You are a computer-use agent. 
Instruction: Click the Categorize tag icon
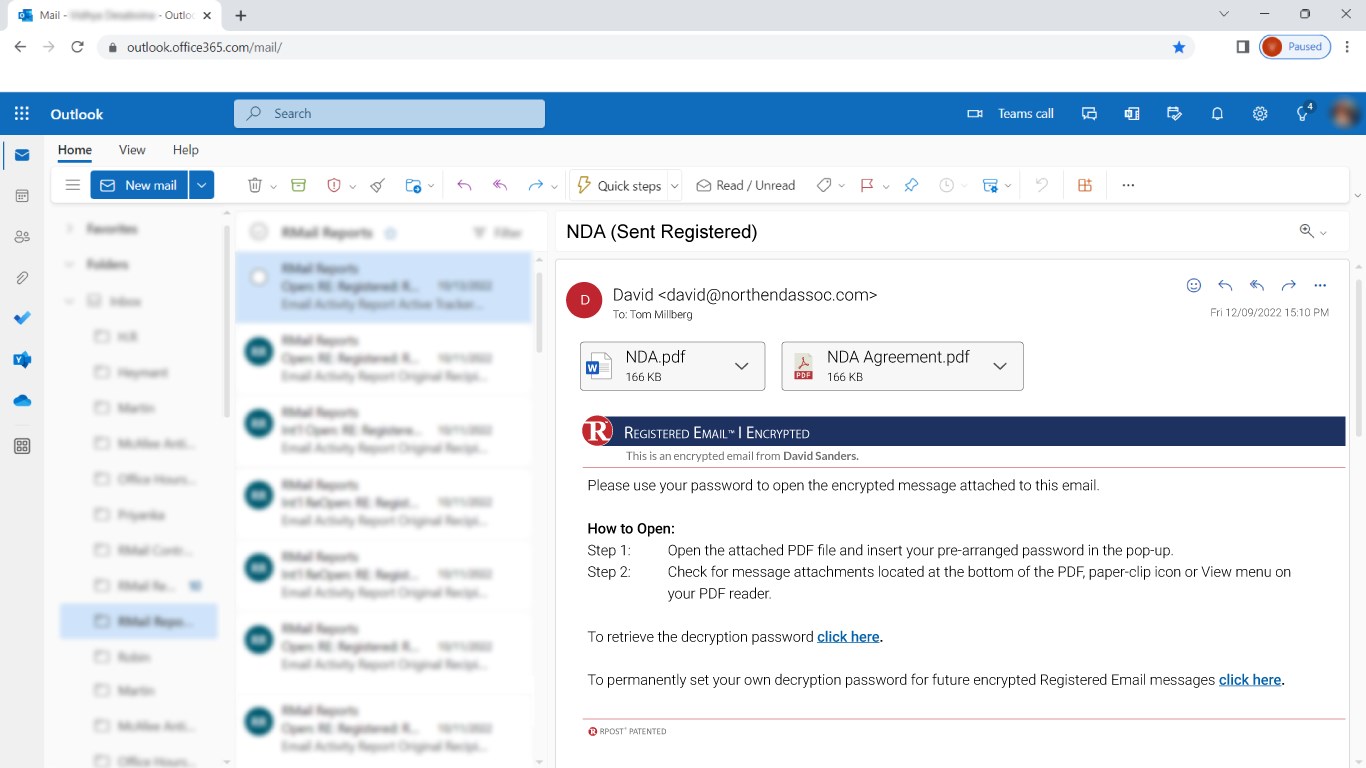[824, 185]
